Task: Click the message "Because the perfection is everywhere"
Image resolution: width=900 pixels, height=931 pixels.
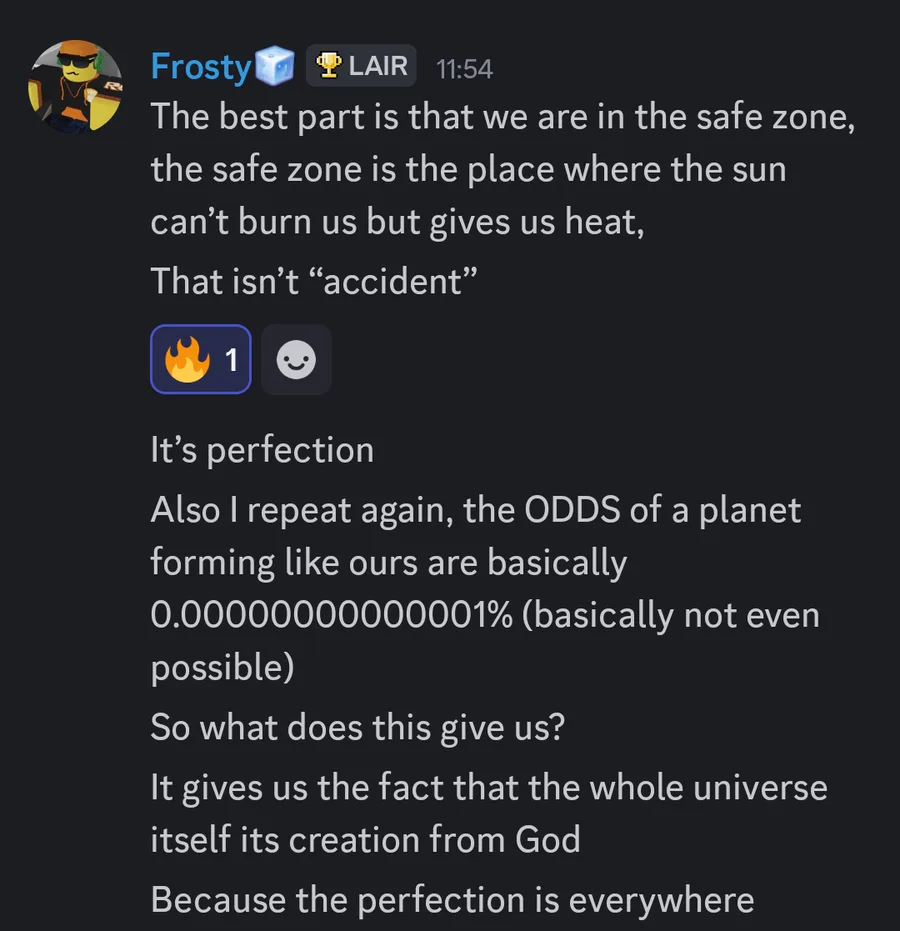Action: click(x=452, y=900)
